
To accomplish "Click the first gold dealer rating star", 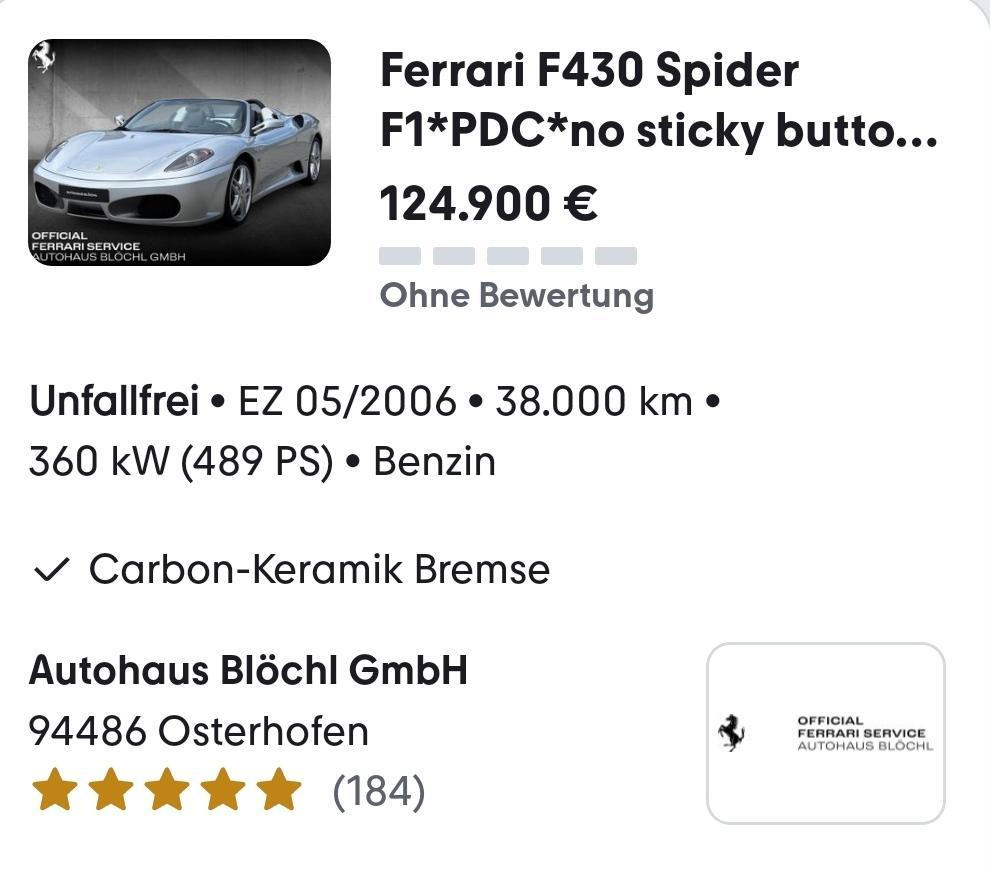I will click(54, 790).
